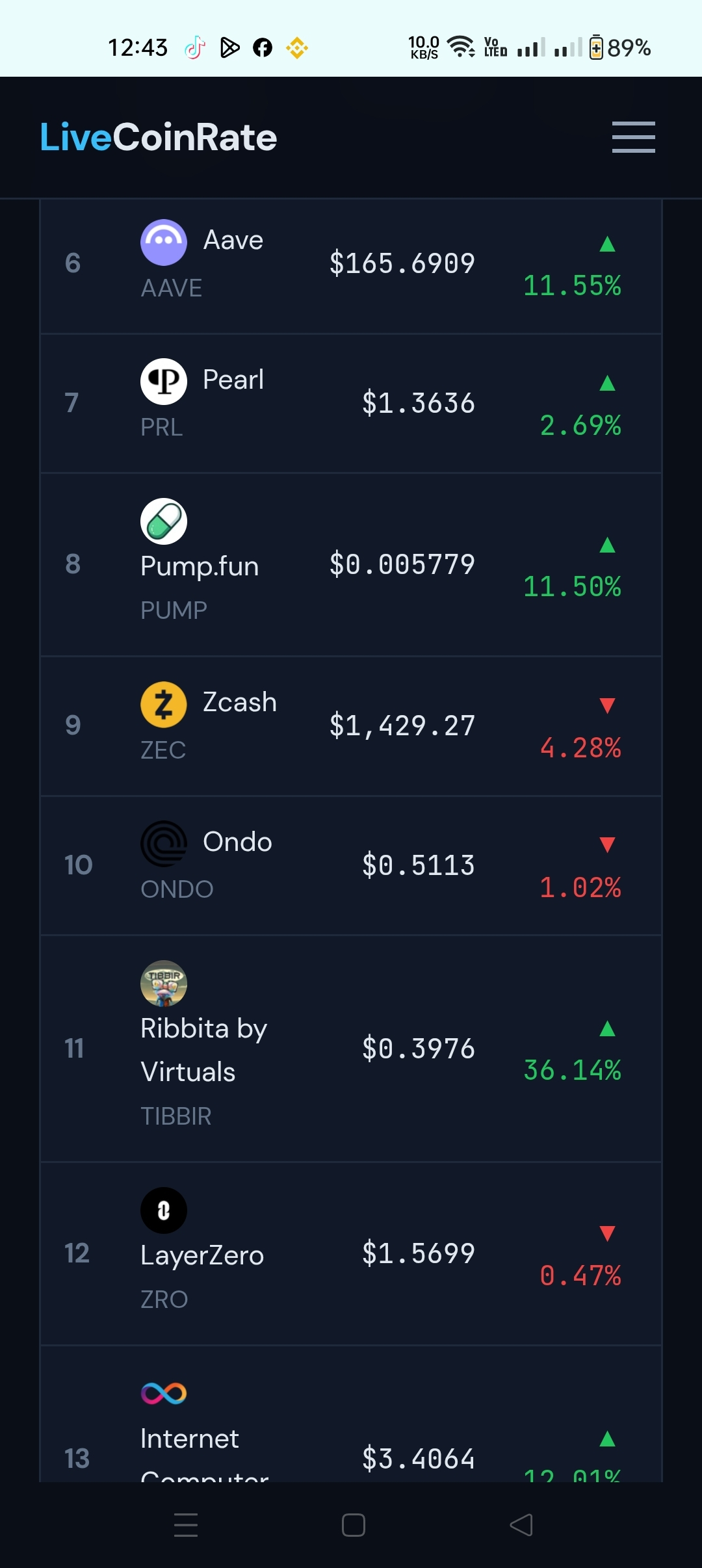This screenshot has width=702, height=1568.
Task: Tap the Pump.fun pill icon
Action: 164,521
